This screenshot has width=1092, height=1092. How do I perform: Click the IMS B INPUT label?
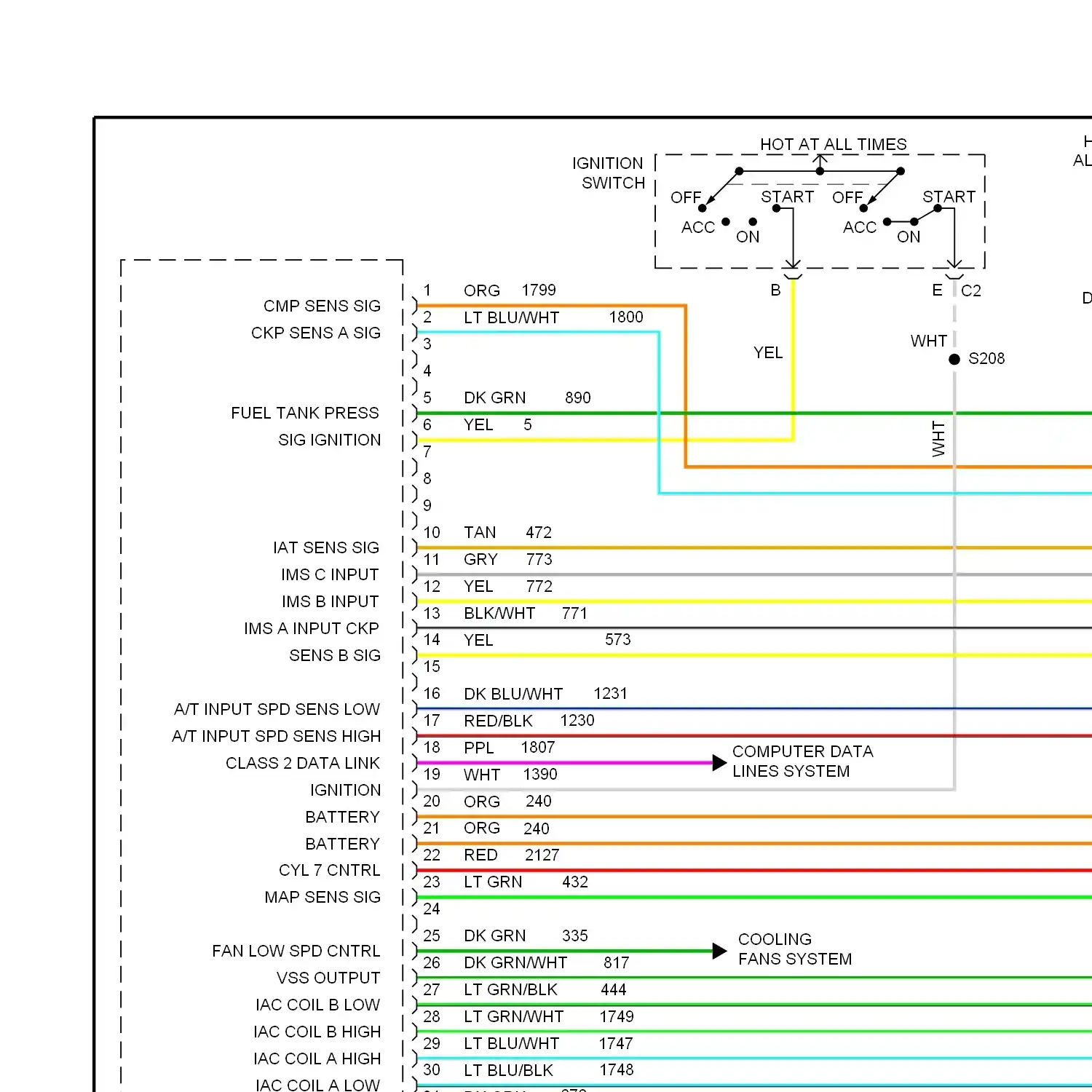330,601
